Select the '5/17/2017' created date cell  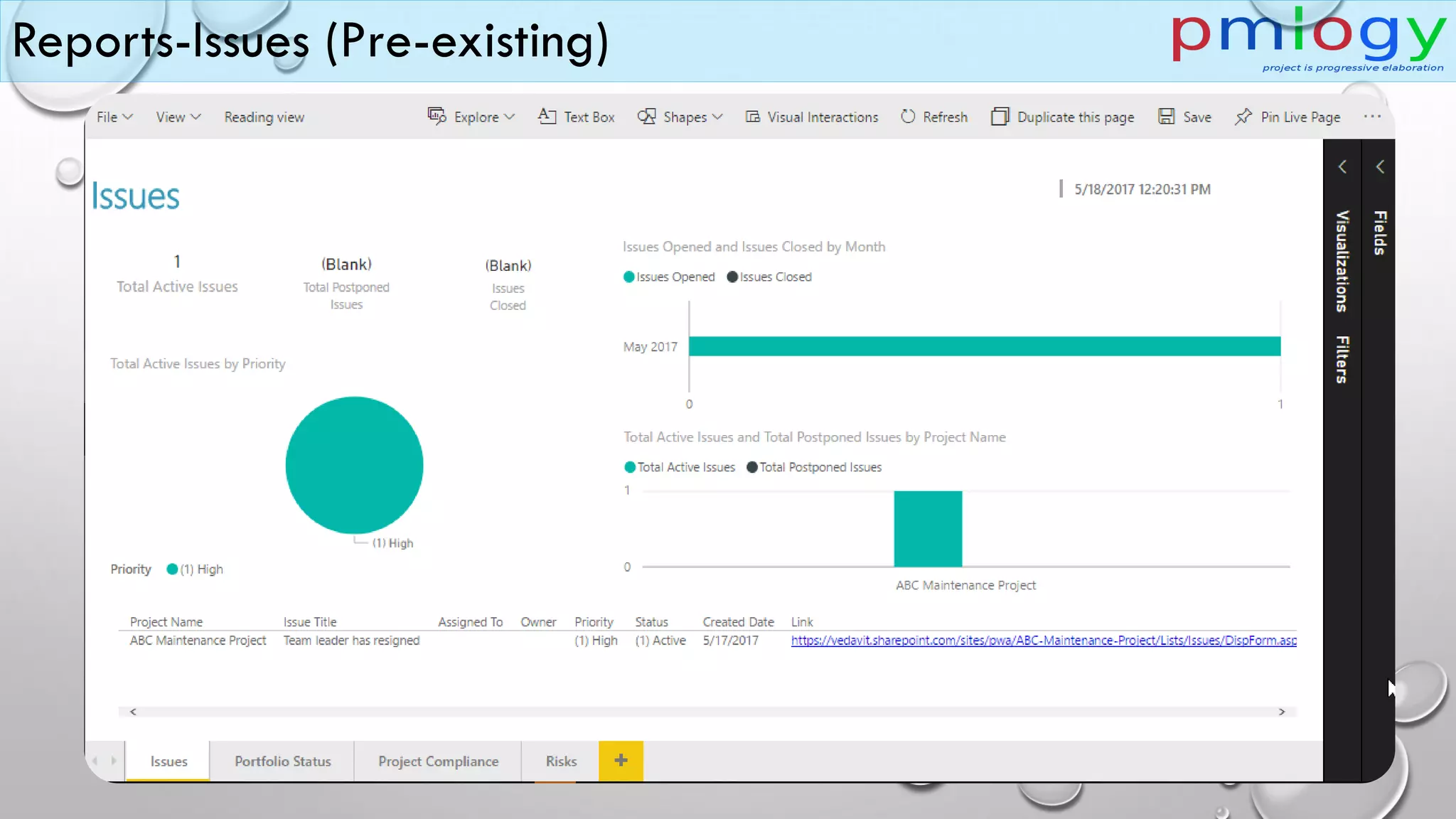[x=730, y=641]
